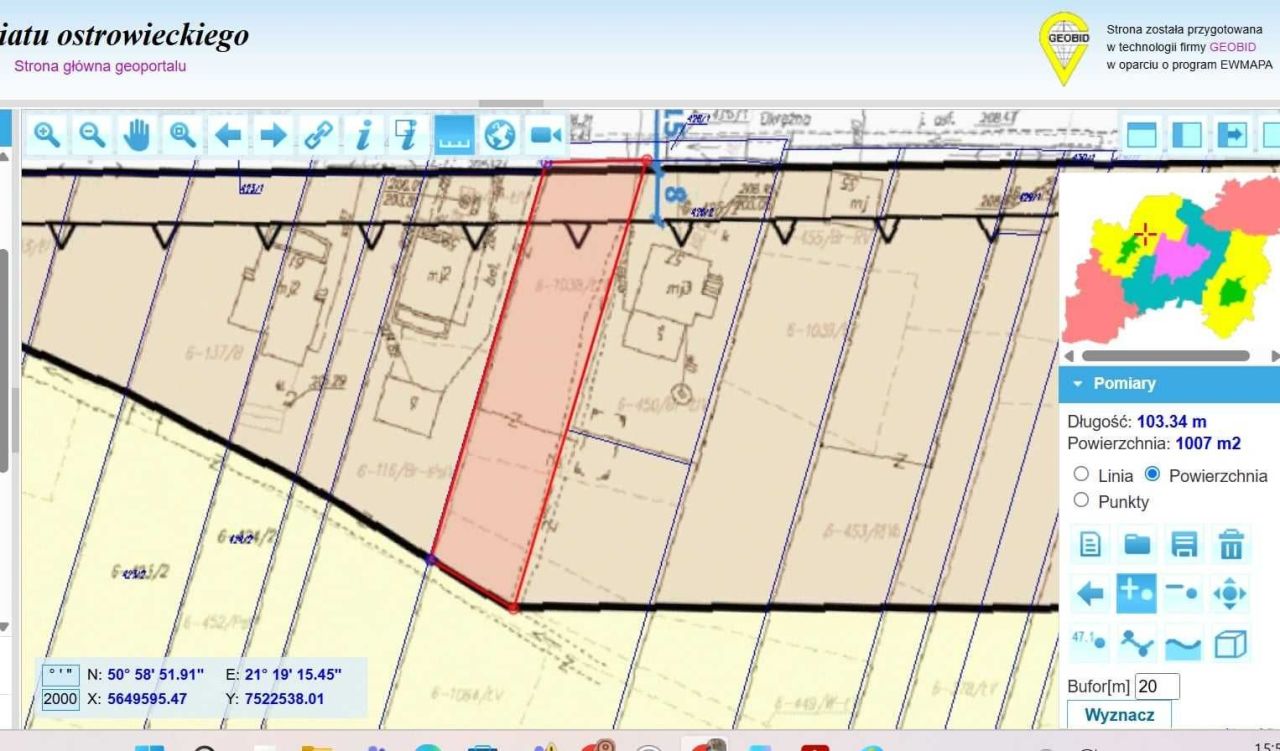Open measurement folder icon
1280x751 pixels.
point(1138,544)
